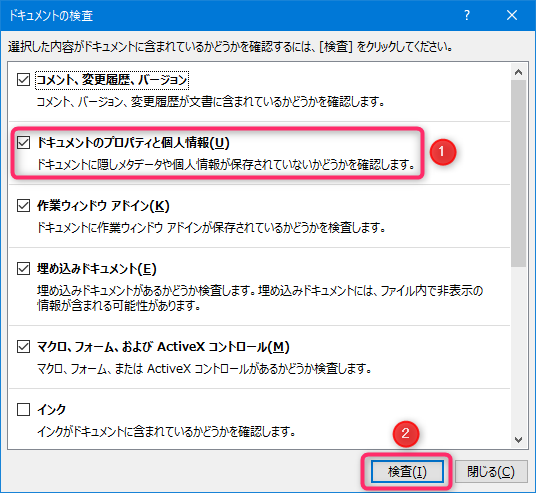Click description 埋め込みドキュメントがあるかどうか検査します
This screenshot has width=536, height=493.
click(x=260, y=298)
